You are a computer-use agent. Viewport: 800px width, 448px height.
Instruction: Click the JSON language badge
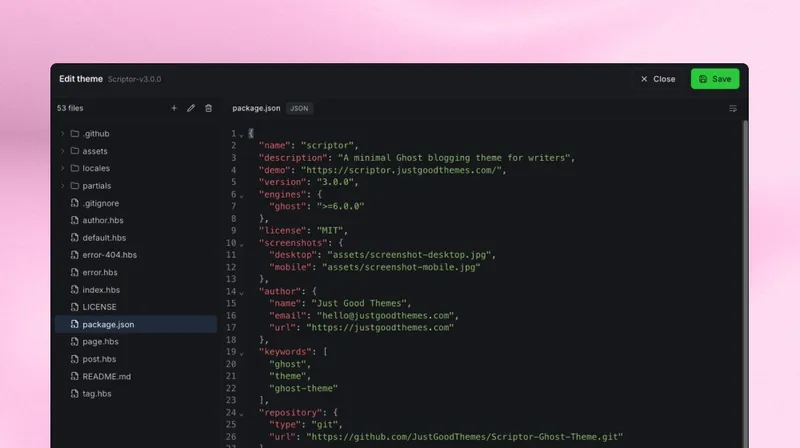point(299,108)
